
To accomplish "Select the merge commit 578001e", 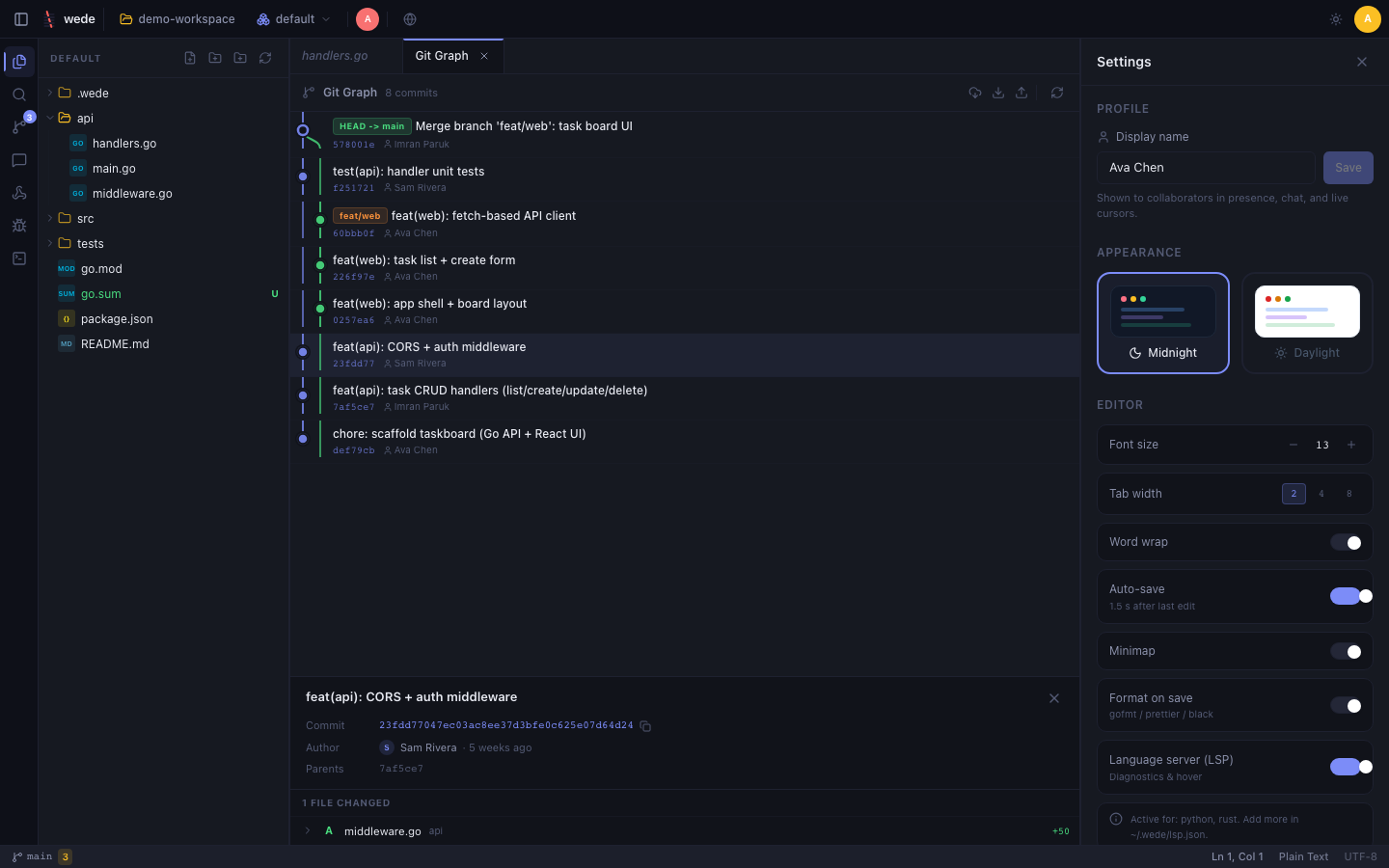I will 685,134.
